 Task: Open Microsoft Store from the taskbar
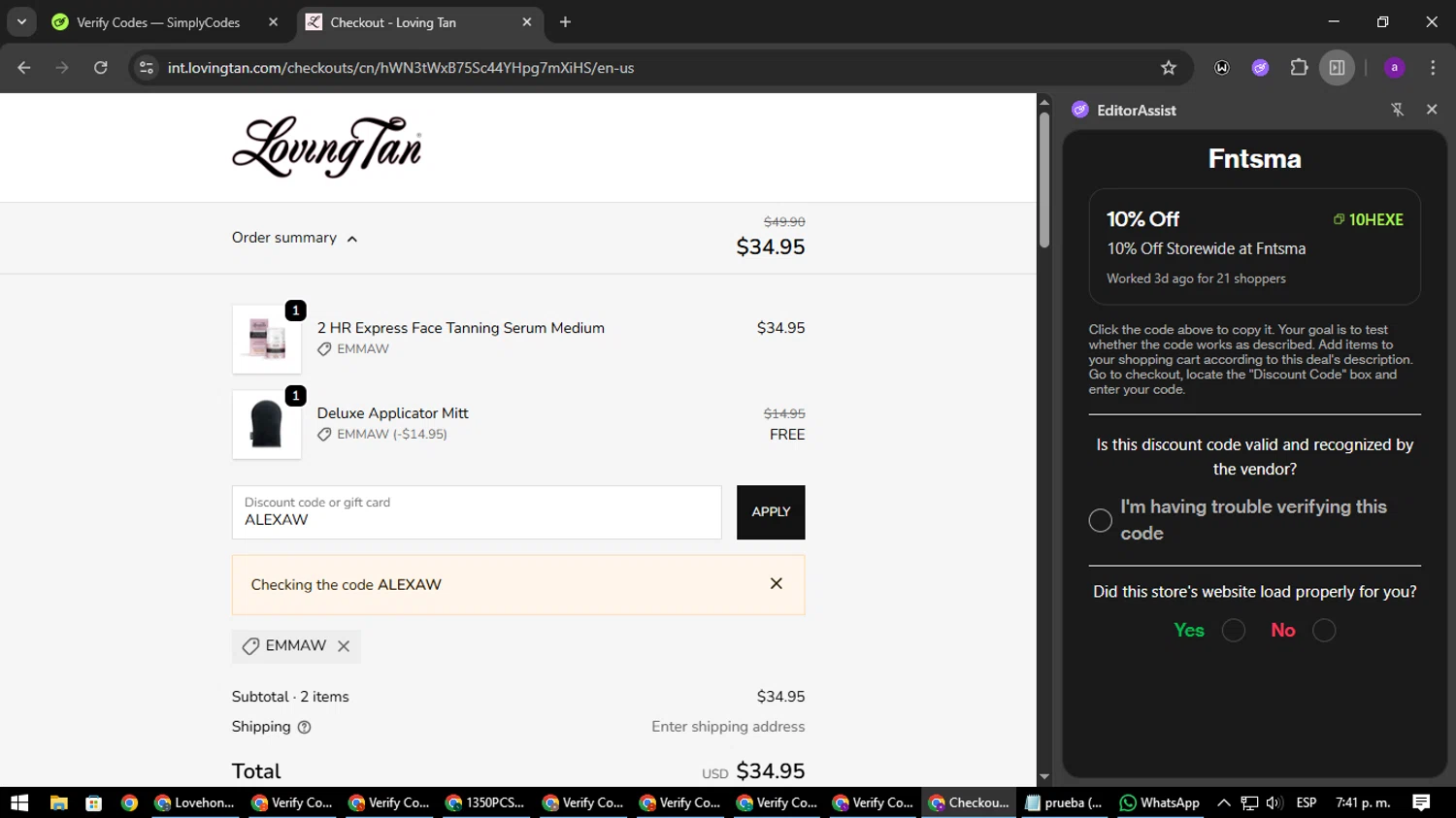click(94, 802)
